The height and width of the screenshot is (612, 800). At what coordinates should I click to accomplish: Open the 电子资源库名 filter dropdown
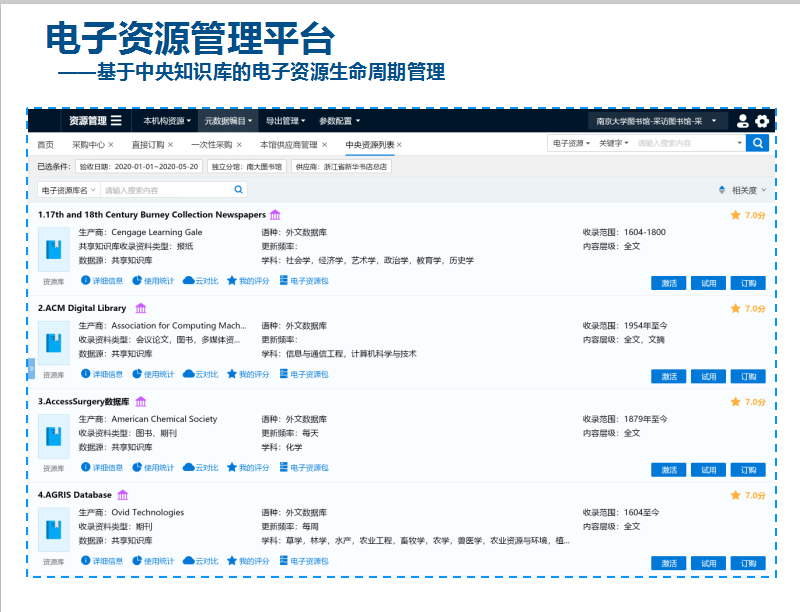coord(69,190)
